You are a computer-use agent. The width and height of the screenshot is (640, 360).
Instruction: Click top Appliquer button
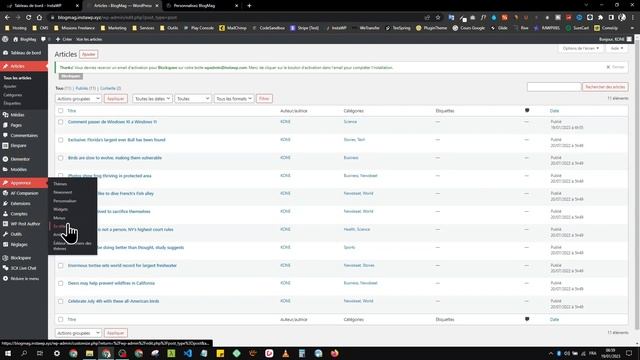coord(116,99)
